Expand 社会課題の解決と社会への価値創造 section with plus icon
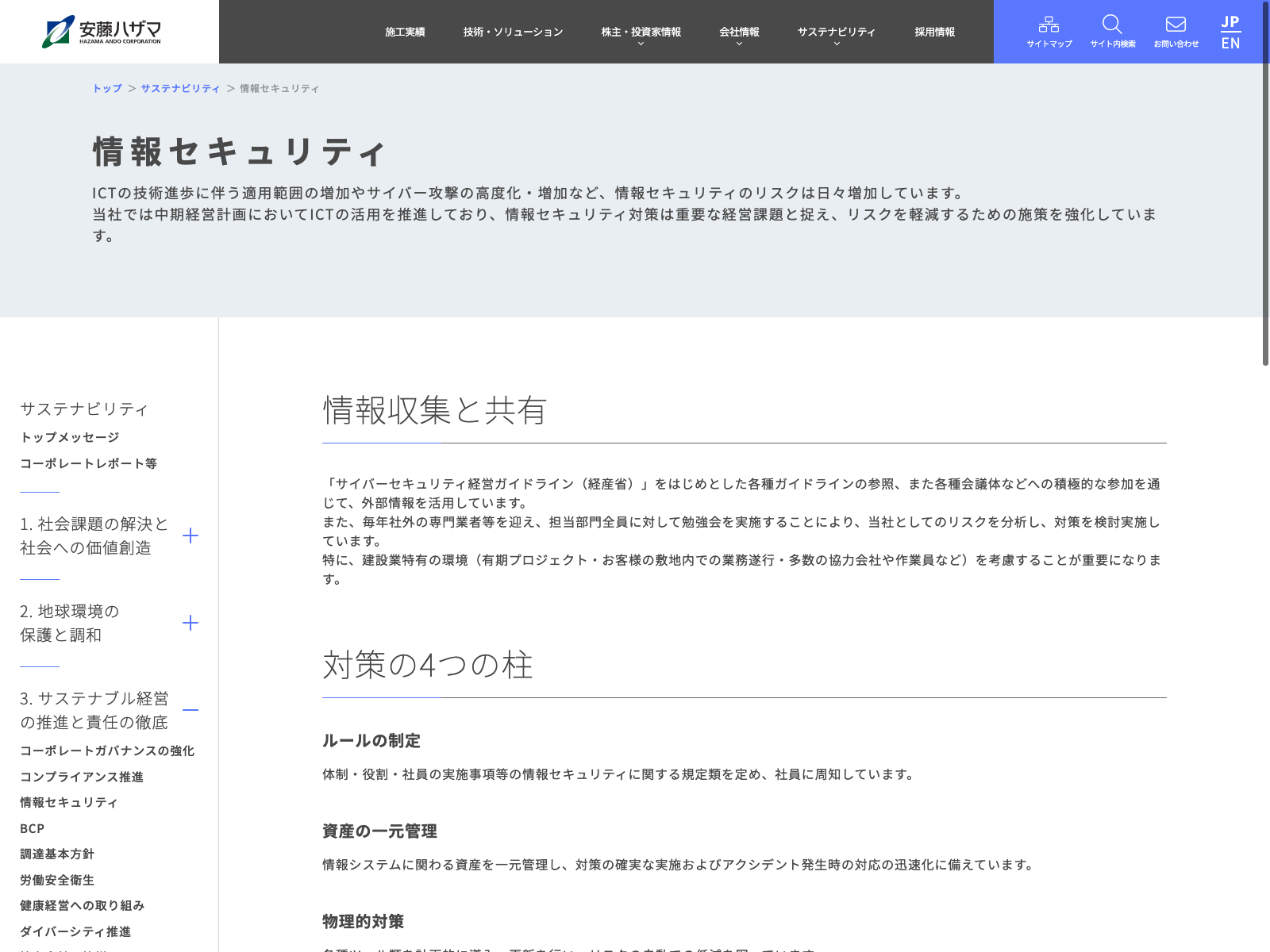 point(190,535)
